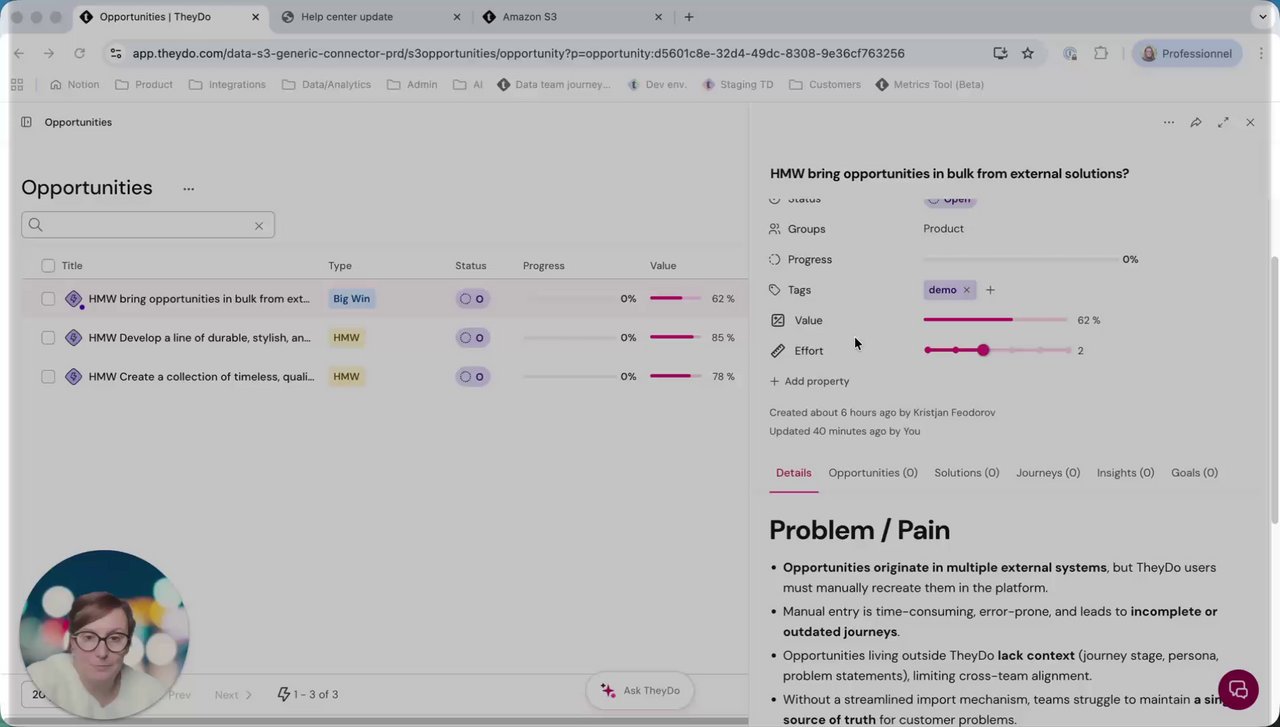The width and height of the screenshot is (1280, 727).
Task: Open Opportunities heading more-options menu
Action: (188, 188)
